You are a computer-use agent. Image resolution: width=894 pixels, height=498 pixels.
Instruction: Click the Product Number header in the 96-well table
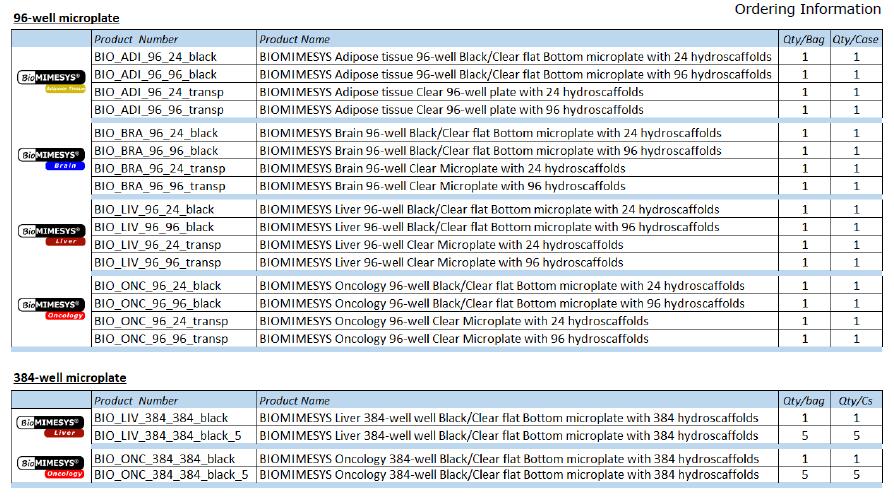pyautogui.click(x=135, y=39)
